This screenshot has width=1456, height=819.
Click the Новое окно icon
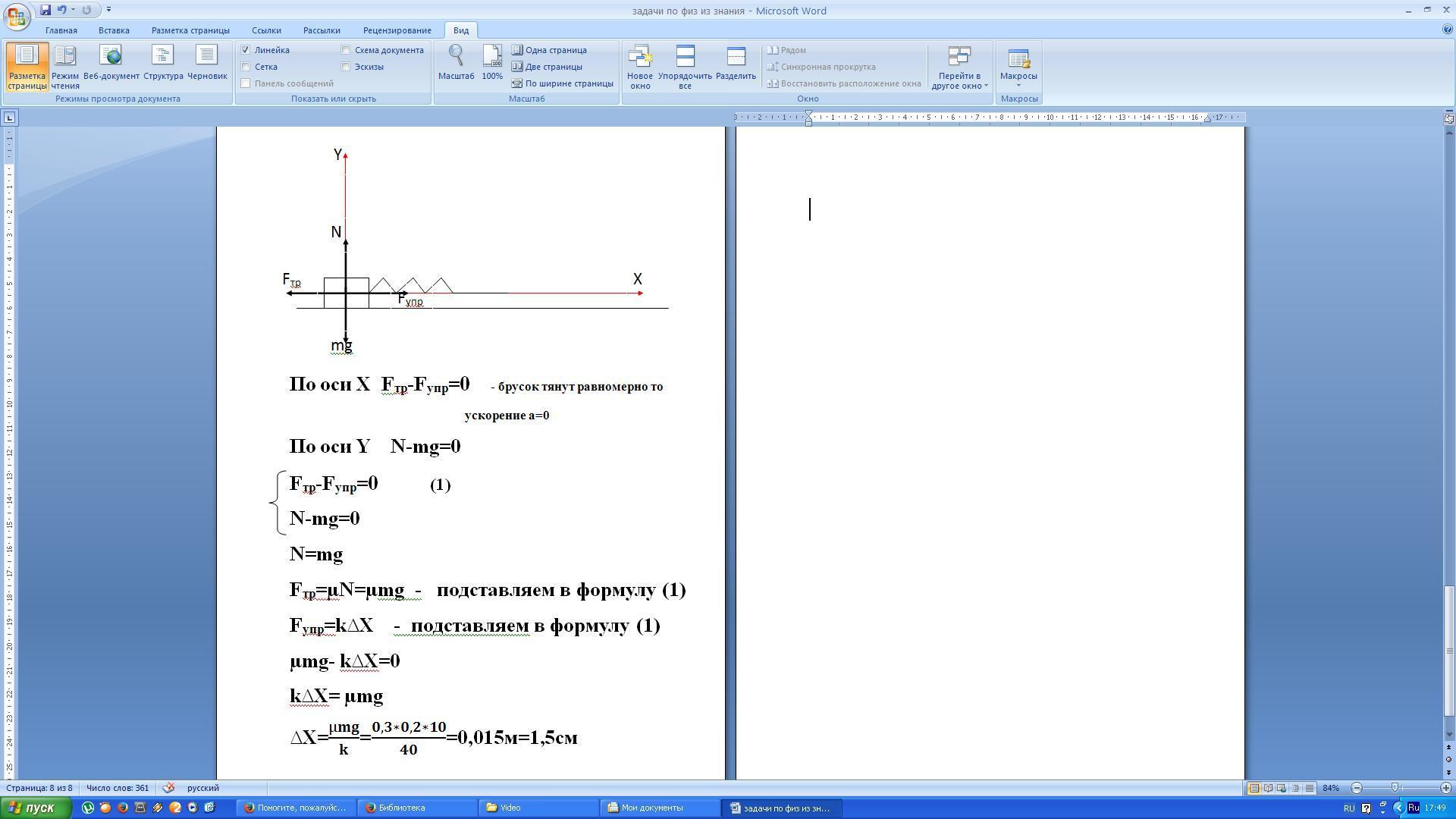coord(639,66)
